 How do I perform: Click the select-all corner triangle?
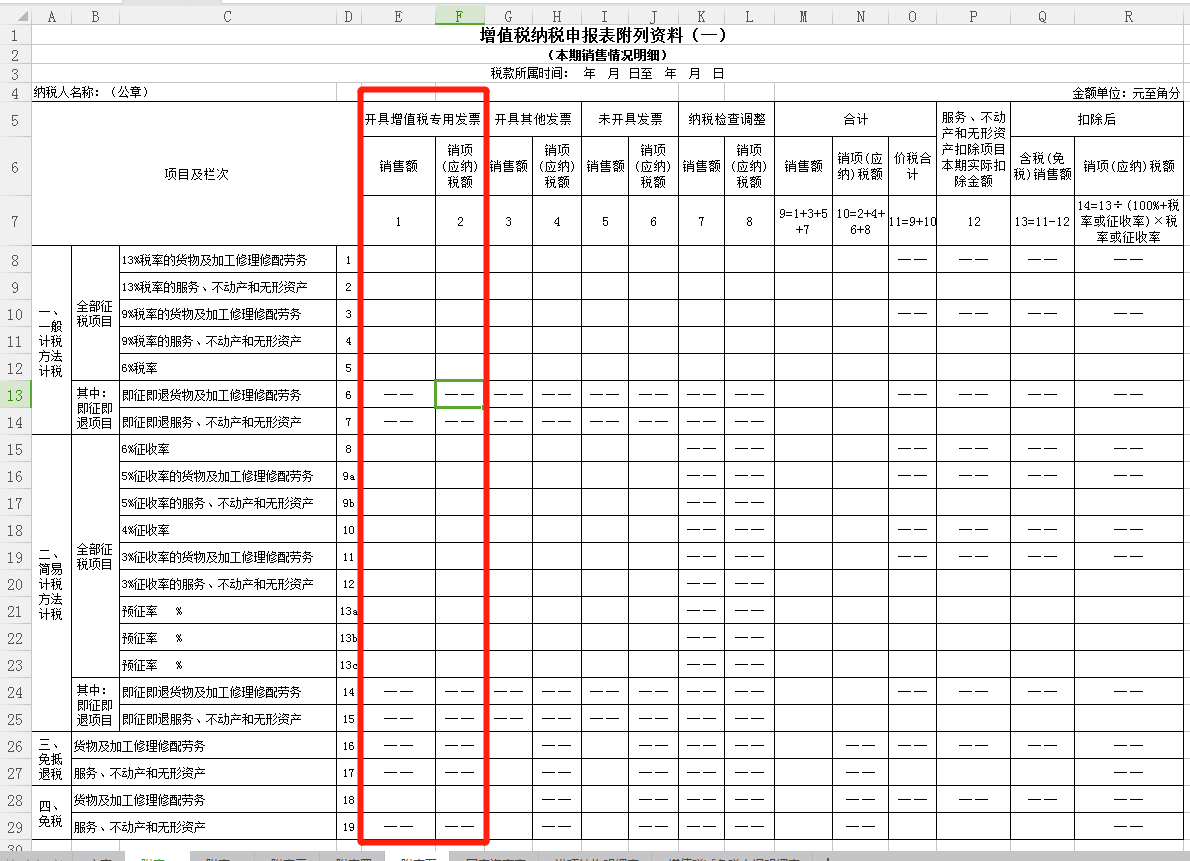15,17
